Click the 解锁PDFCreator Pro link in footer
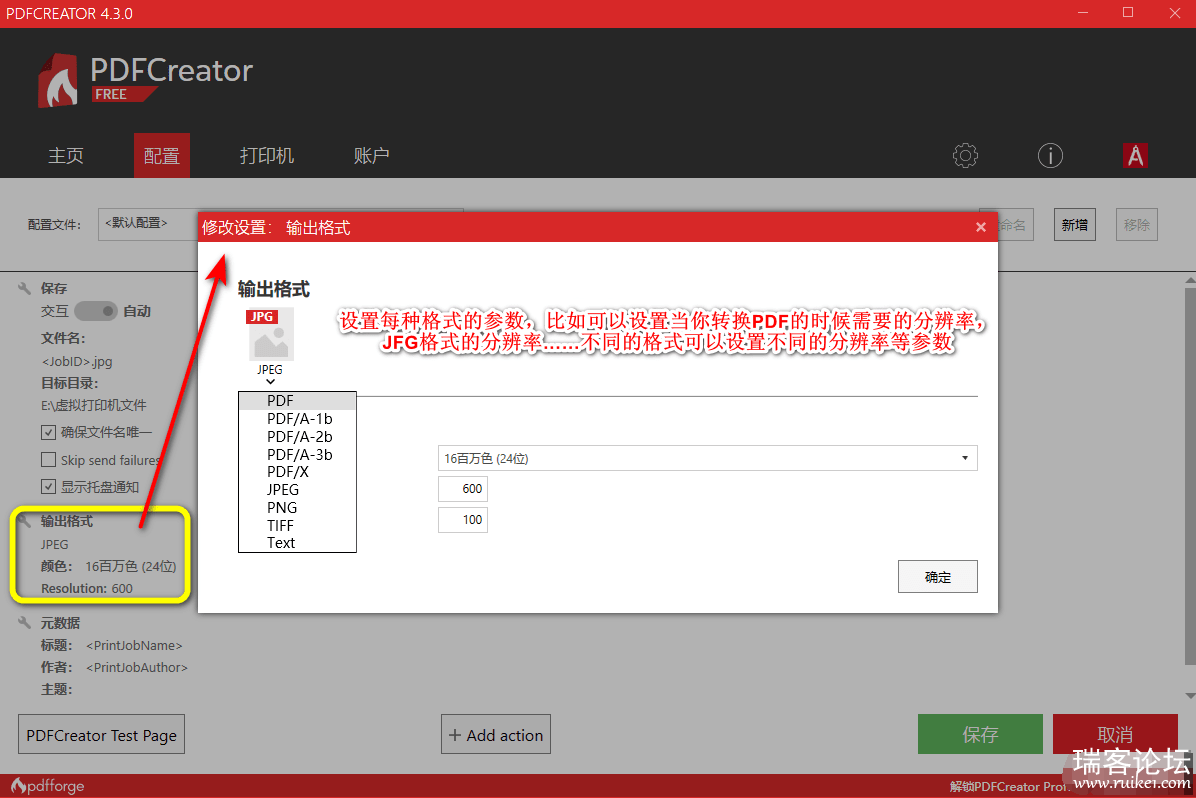The image size is (1196, 798). (1008, 787)
